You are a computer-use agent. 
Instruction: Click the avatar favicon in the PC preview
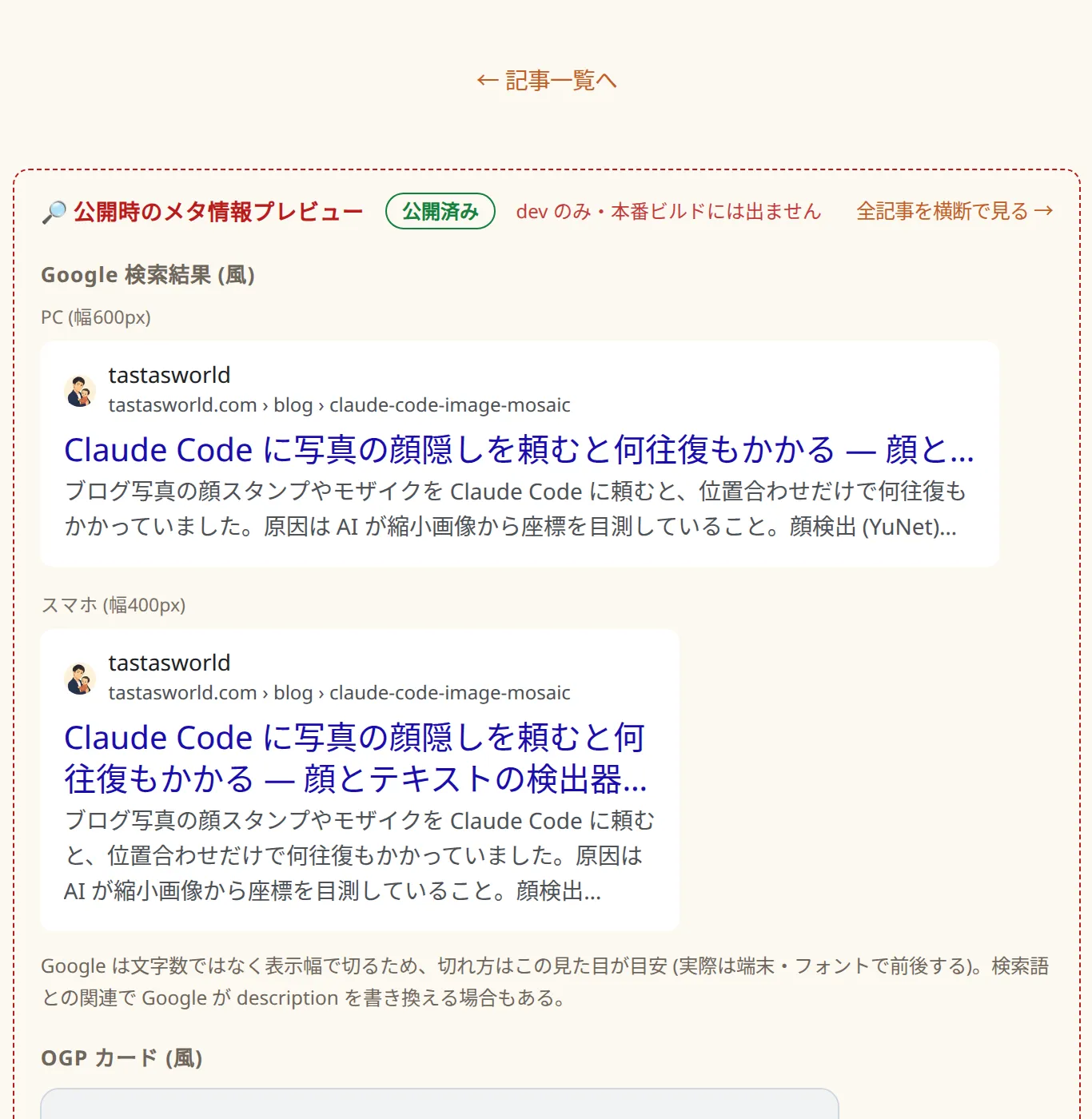(80, 391)
